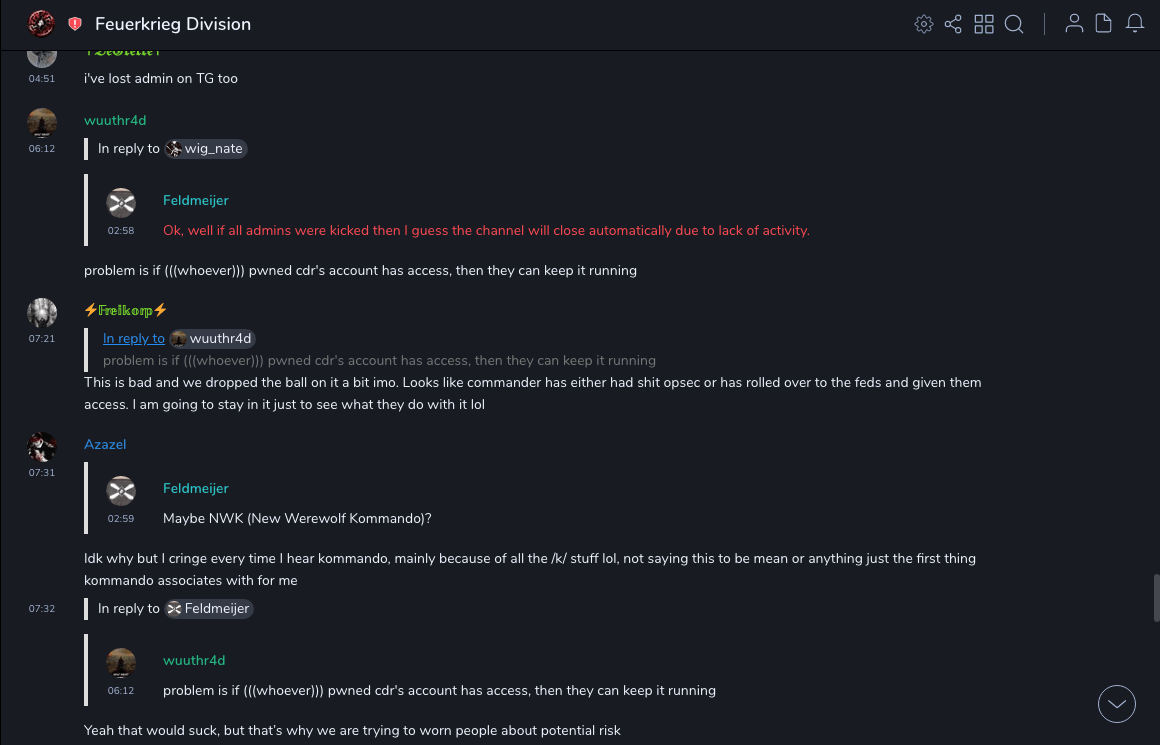Open the wig_nate user pill
Viewport: 1160px width, 745px height.
tap(205, 148)
